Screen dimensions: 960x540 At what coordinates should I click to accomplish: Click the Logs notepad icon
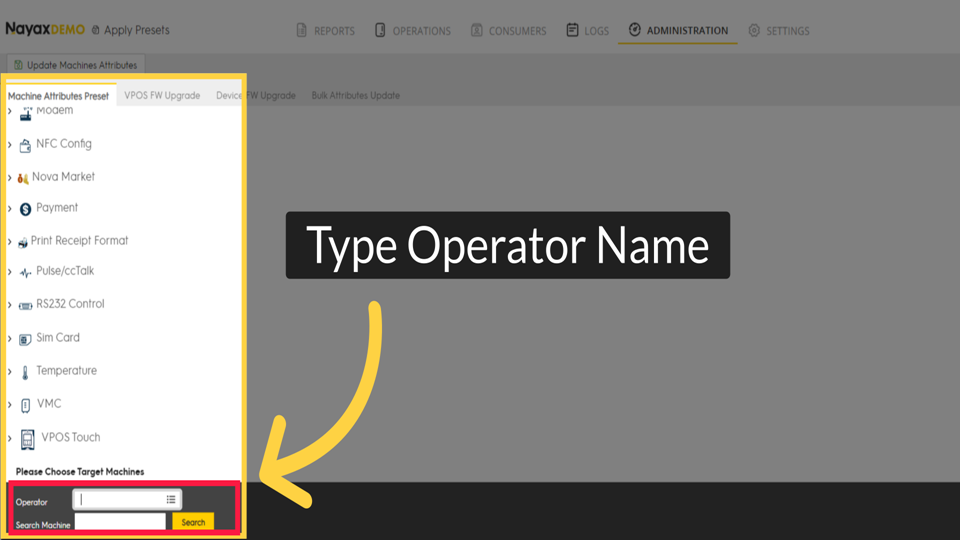tap(572, 30)
